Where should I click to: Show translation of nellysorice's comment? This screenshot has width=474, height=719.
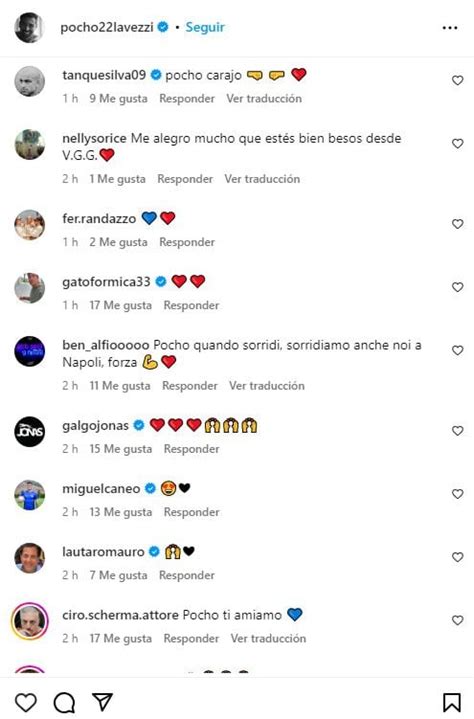[262, 178]
